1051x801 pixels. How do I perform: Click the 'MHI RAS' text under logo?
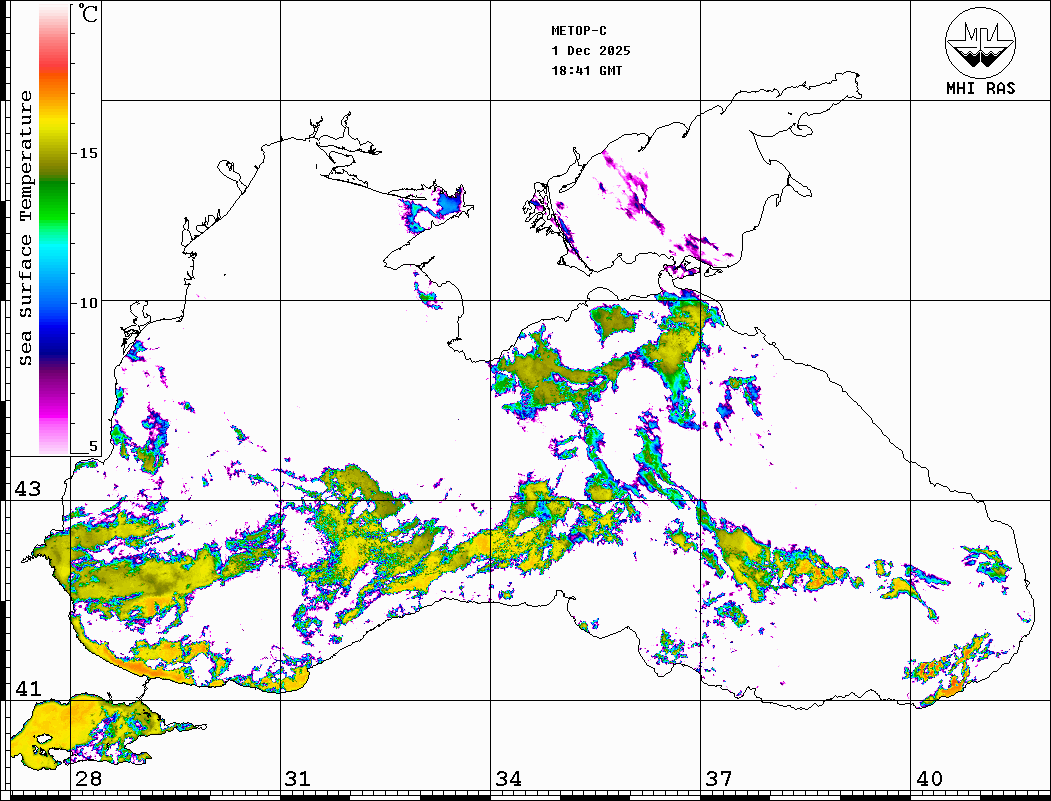980,88
